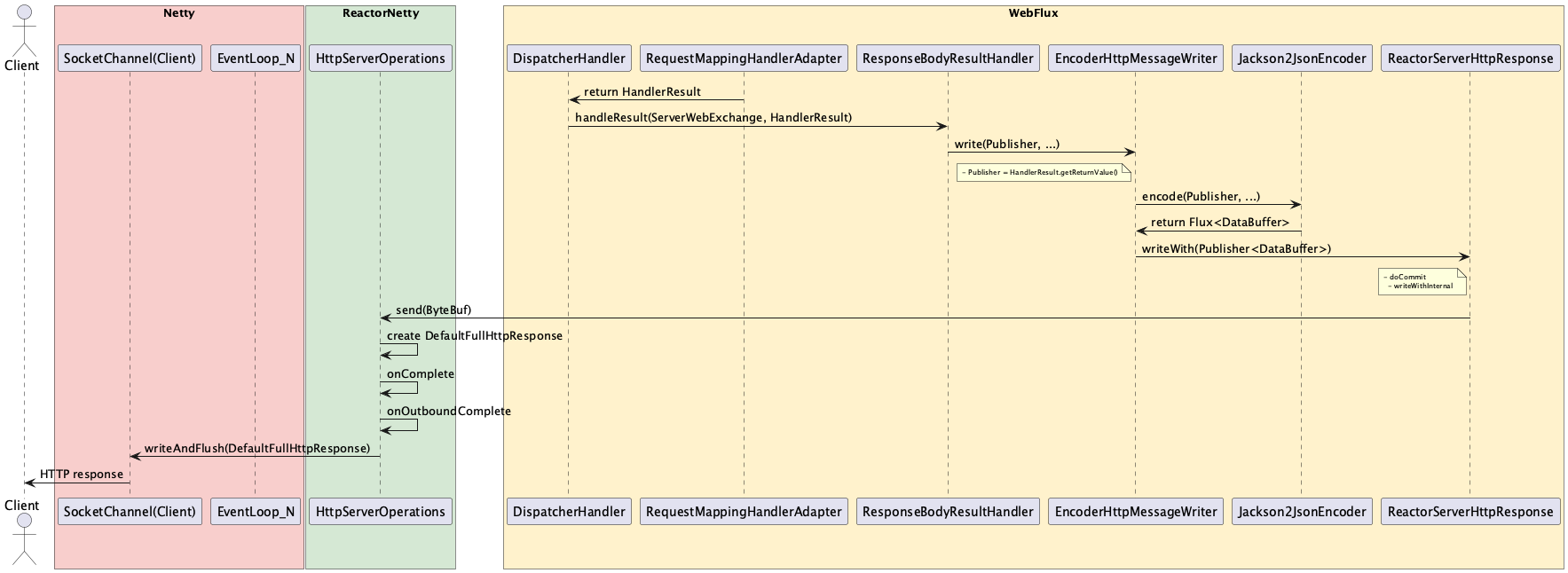Select the "writeWith(Publisher<DataBuffer>)" message label
The image size is (1568, 573).
click(1236, 249)
